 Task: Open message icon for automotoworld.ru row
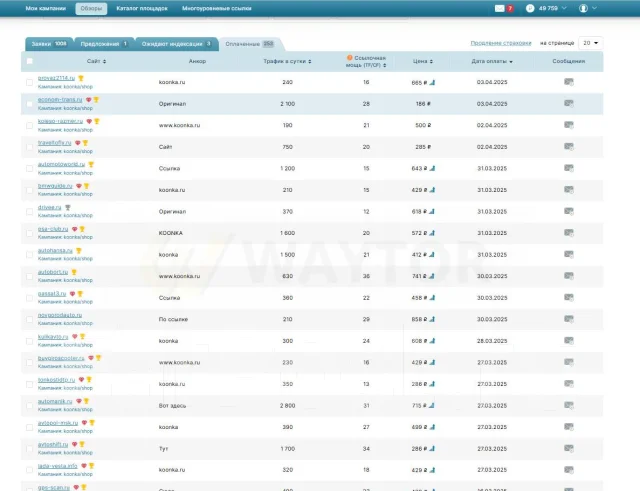click(569, 168)
